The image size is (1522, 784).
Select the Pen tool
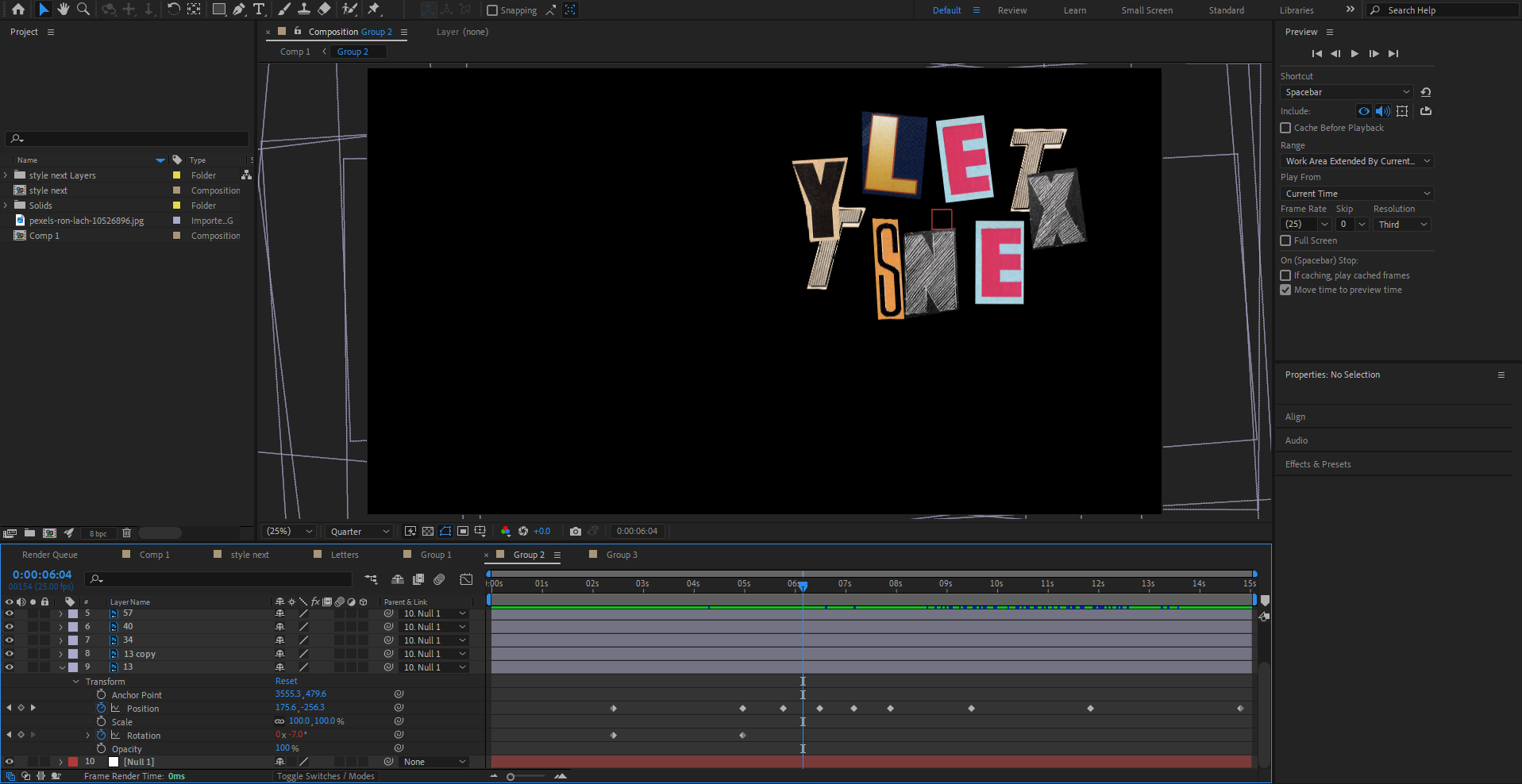239,10
